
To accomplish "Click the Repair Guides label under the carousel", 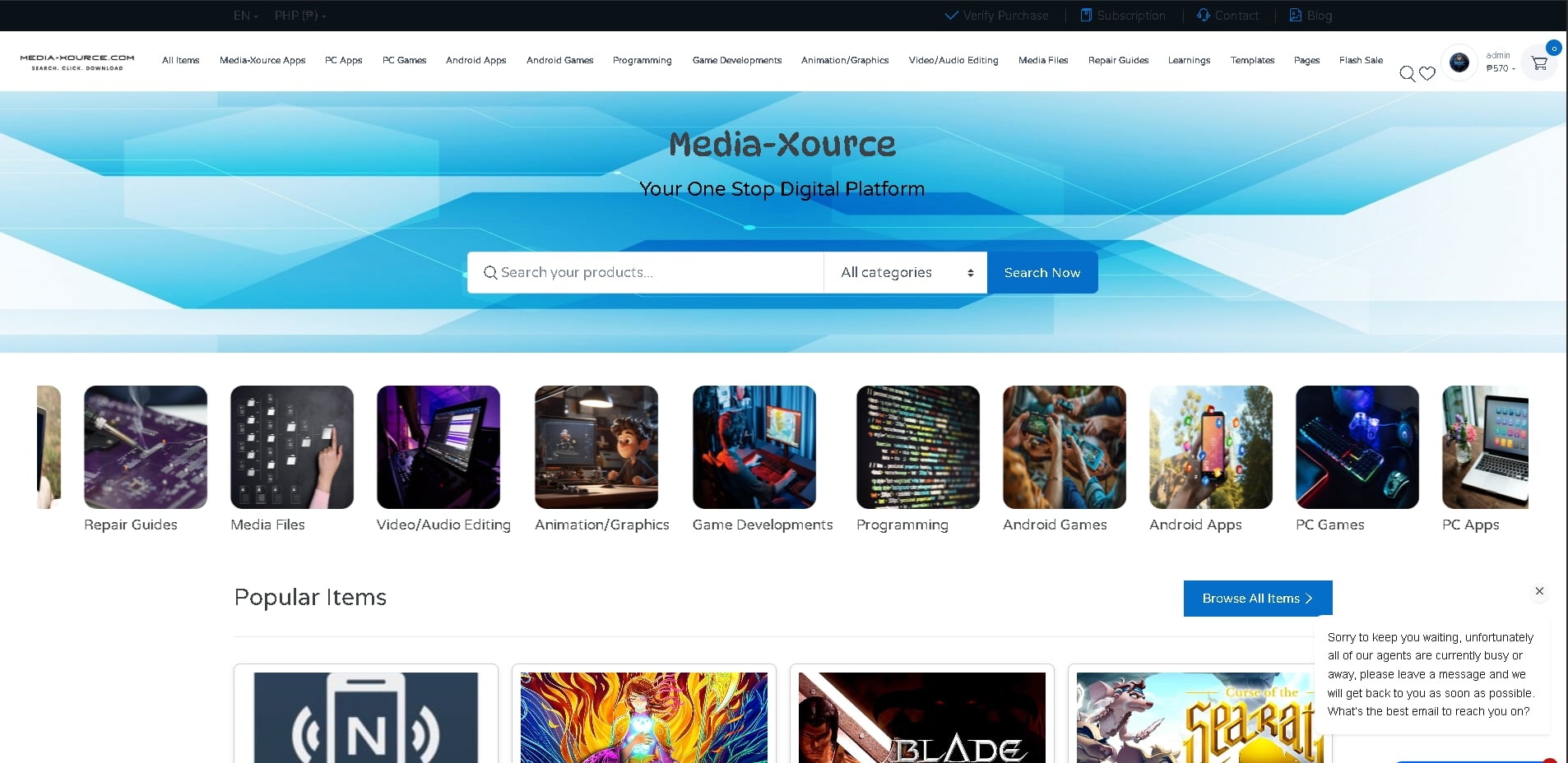I will click(131, 525).
